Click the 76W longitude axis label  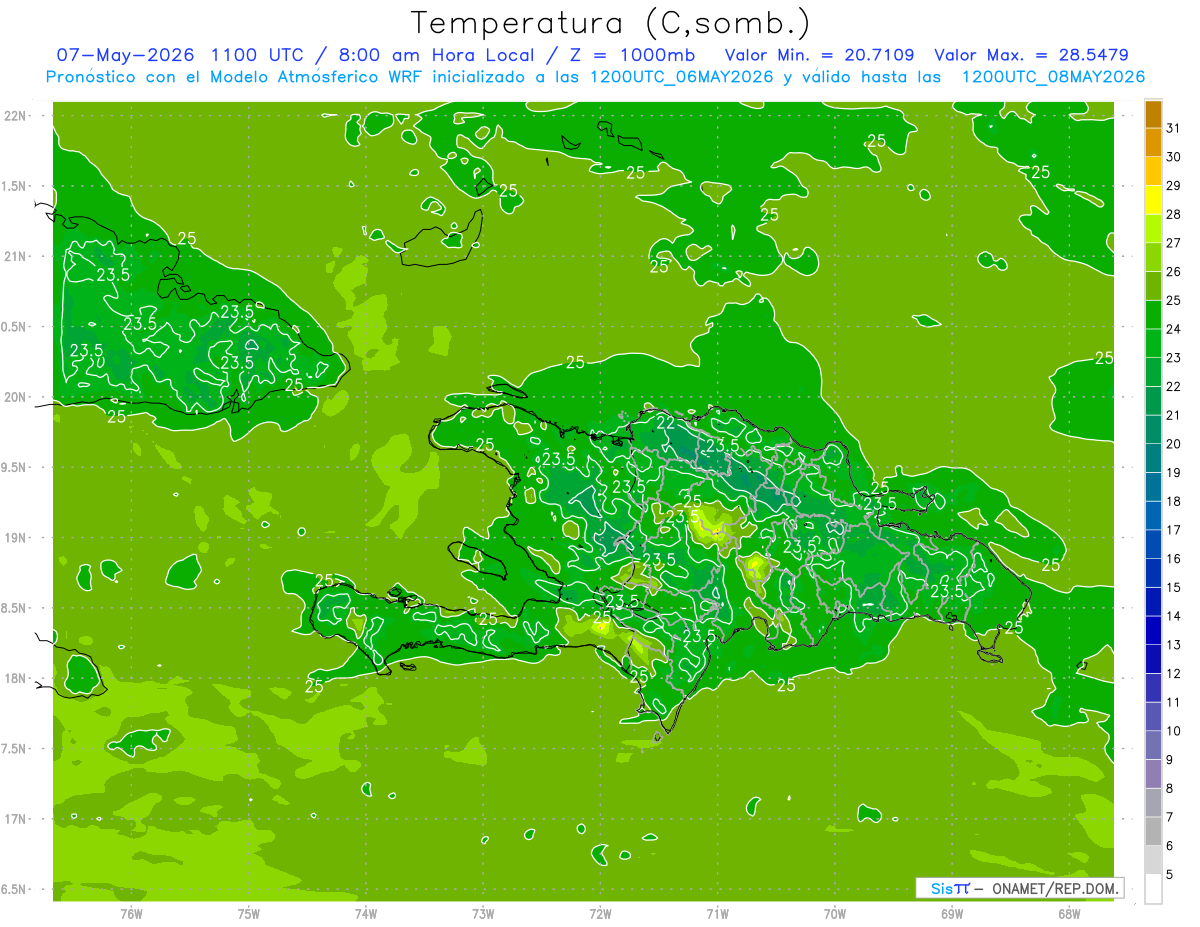click(131, 914)
